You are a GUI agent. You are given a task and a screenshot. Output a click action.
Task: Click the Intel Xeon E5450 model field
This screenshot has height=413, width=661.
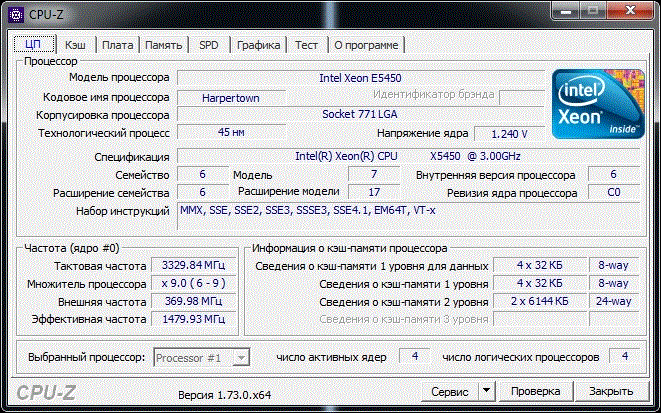(361, 78)
